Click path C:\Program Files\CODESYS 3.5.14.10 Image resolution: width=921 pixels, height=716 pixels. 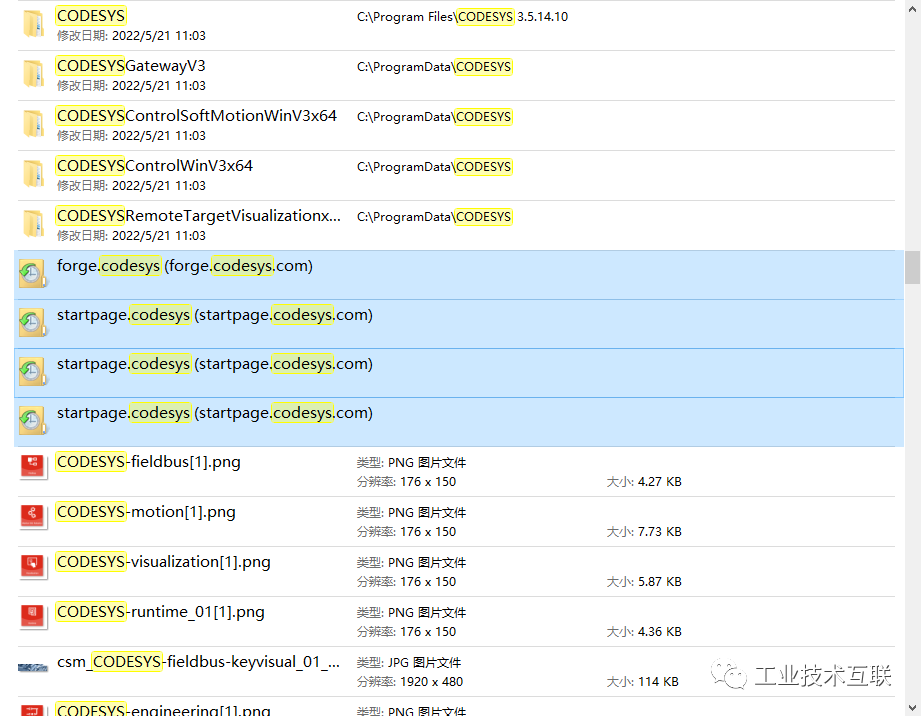pyautogui.click(x=462, y=16)
